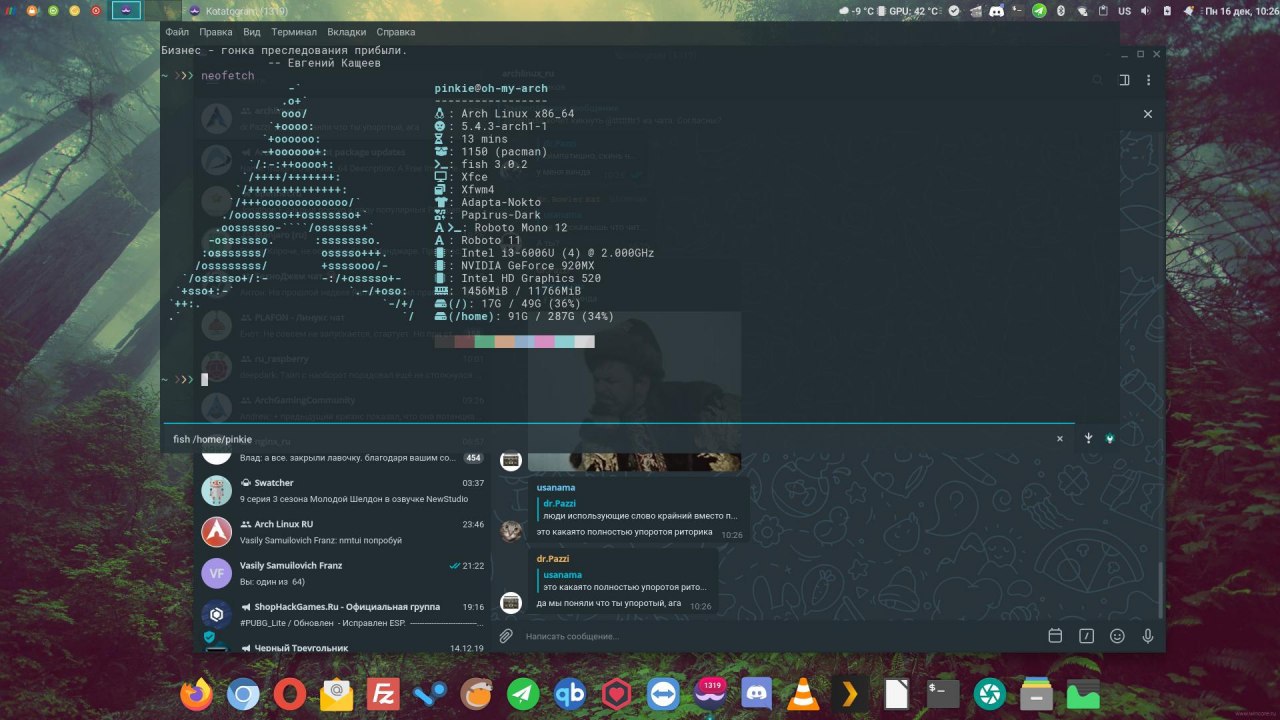1280x720 pixels.
Task: Open the terminal icon in the dock
Action: coord(943,693)
